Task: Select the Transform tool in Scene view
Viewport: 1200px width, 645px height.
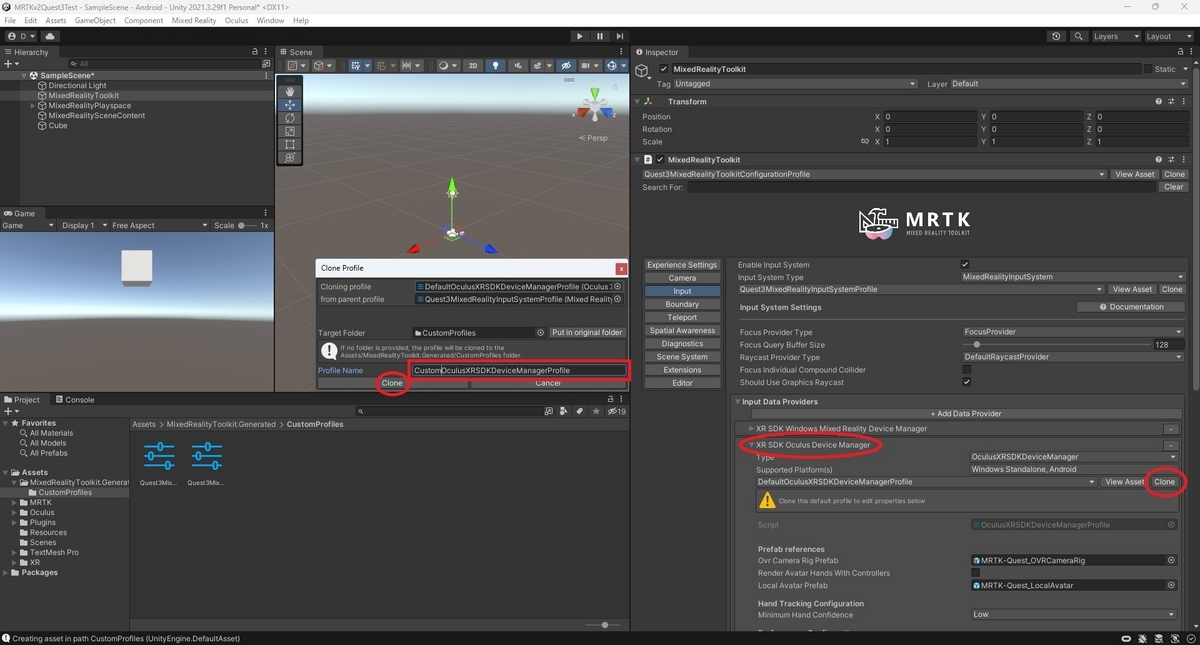Action: coord(290,157)
